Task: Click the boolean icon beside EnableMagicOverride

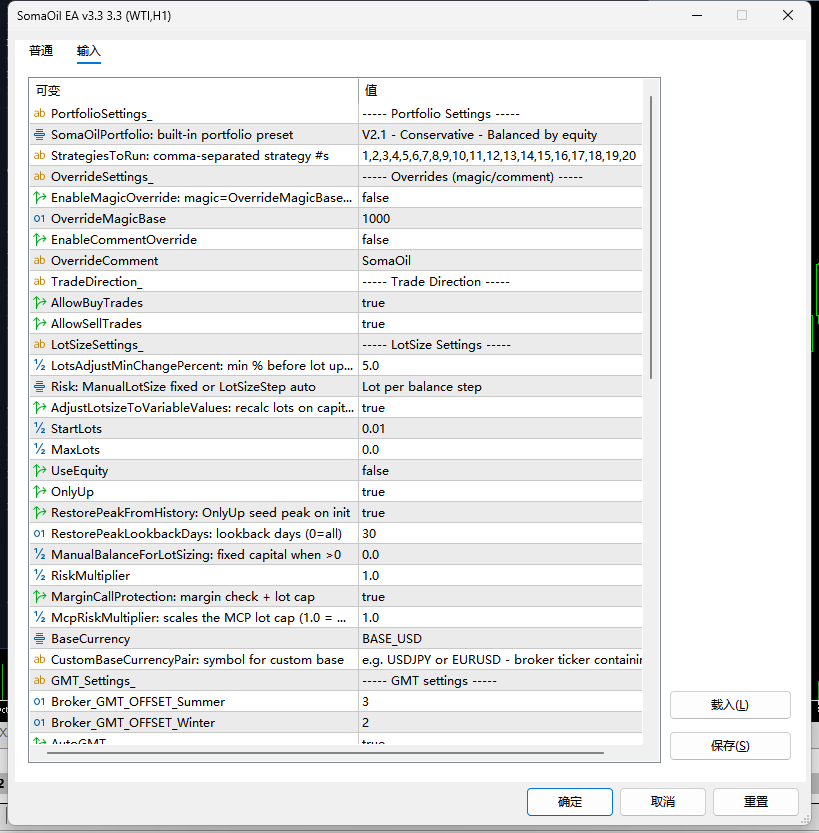Action: point(39,197)
